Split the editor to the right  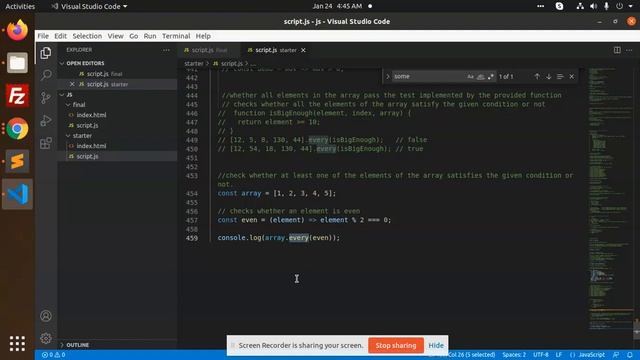(617, 50)
